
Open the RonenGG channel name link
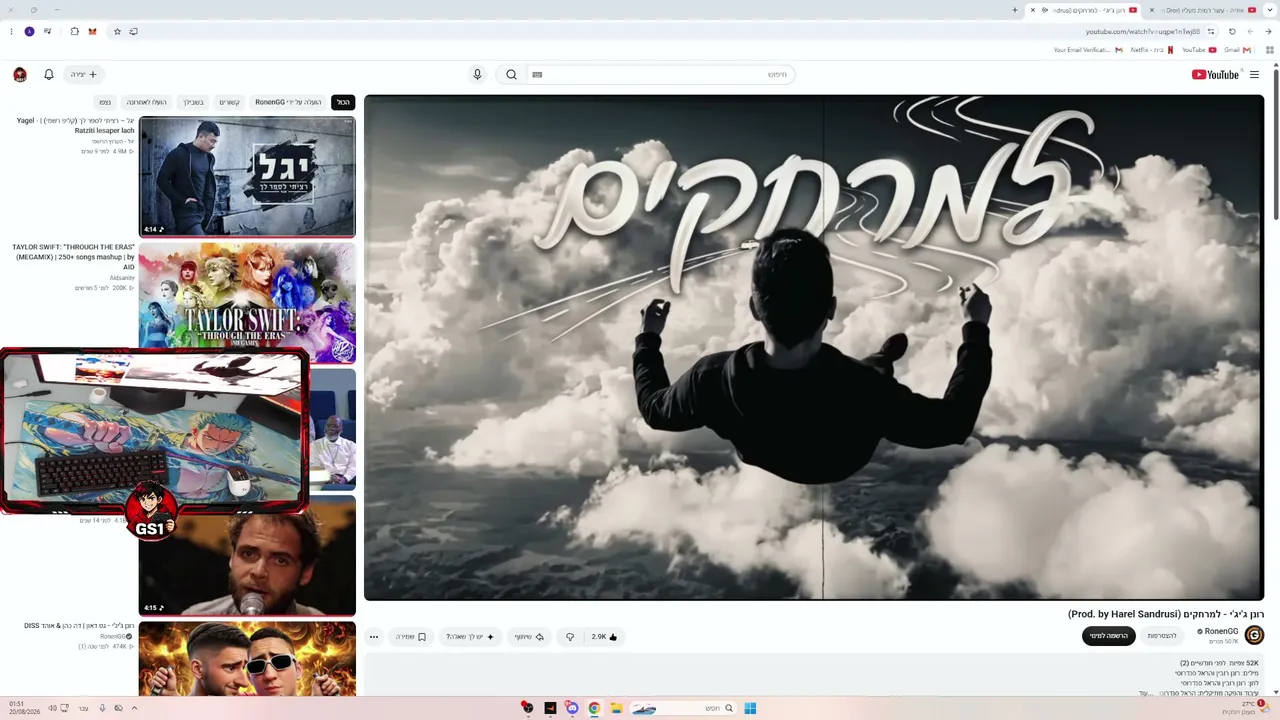pyautogui.click(x=1221, y=631)
